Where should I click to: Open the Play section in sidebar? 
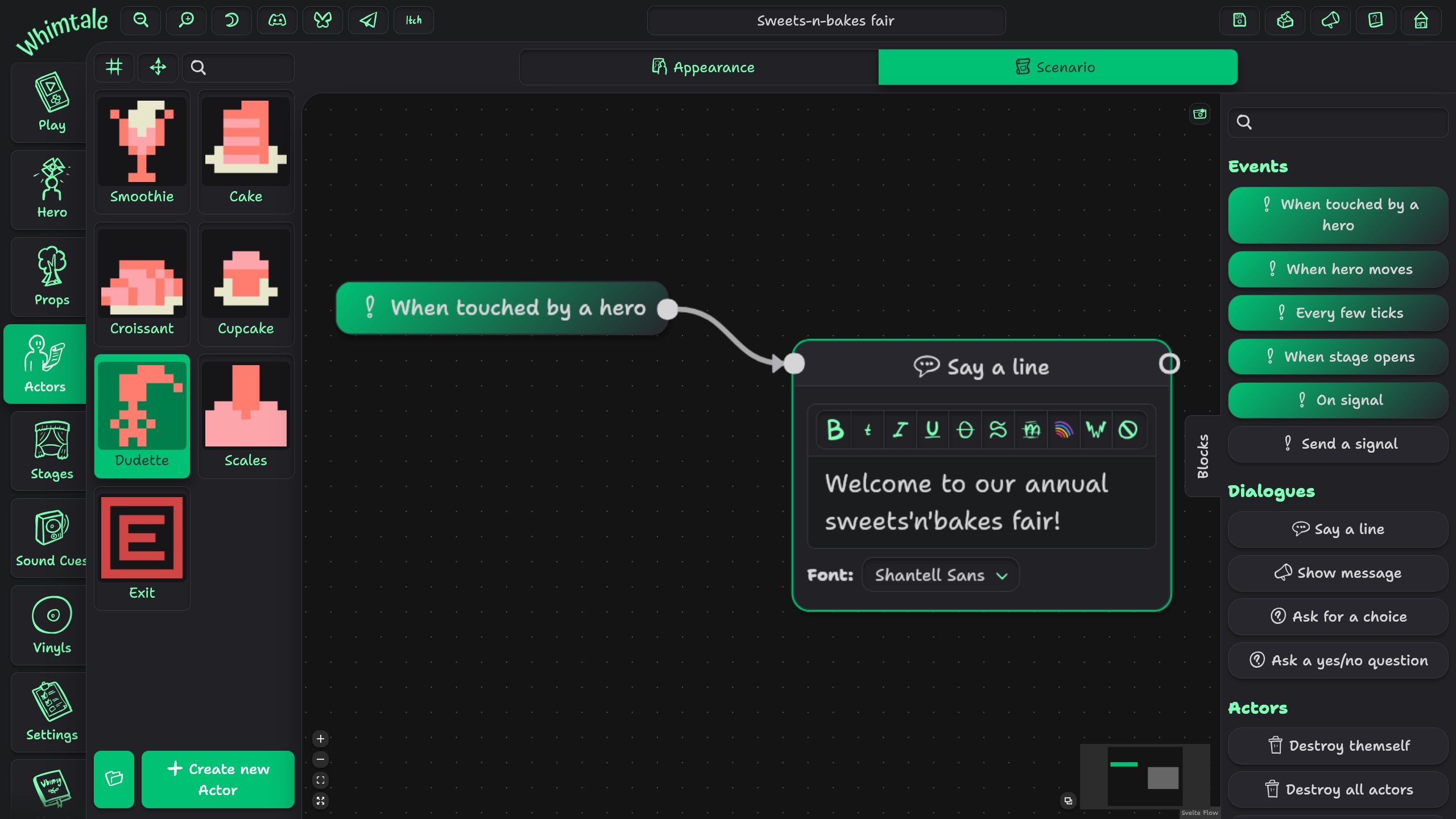(x=52, y=103)
